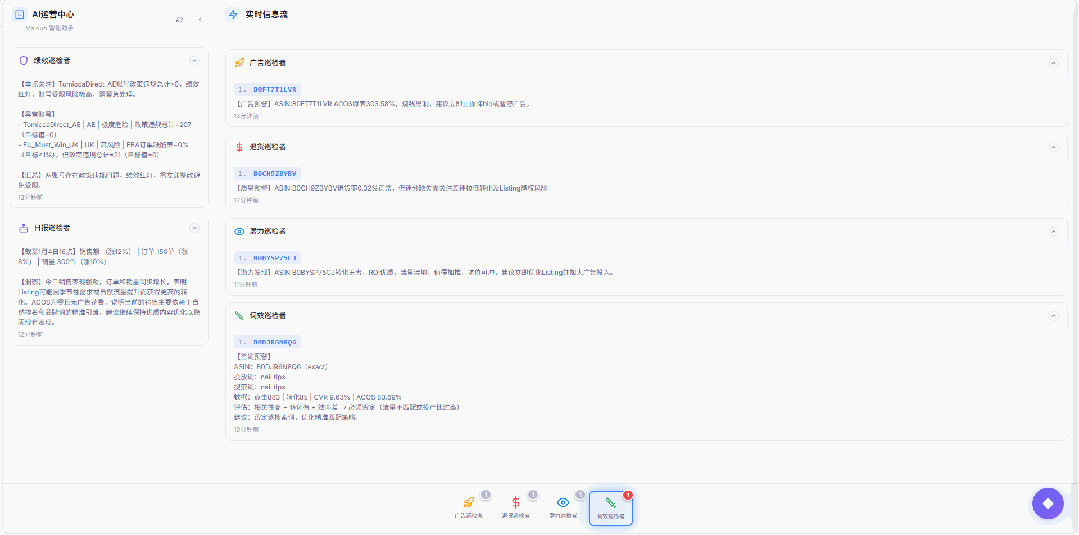
Task: Collapse the 退货巡检者 card
Action: pos(1052,147)
